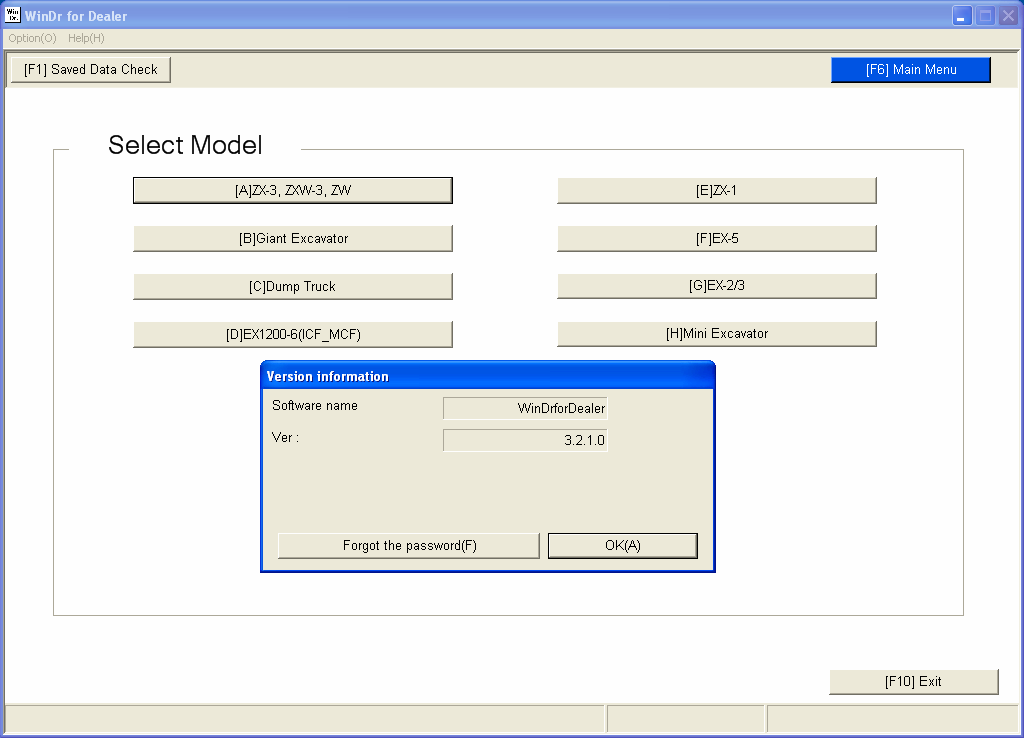
Task: Select the [G]EX-2/3 model
Action: [716, 285]
